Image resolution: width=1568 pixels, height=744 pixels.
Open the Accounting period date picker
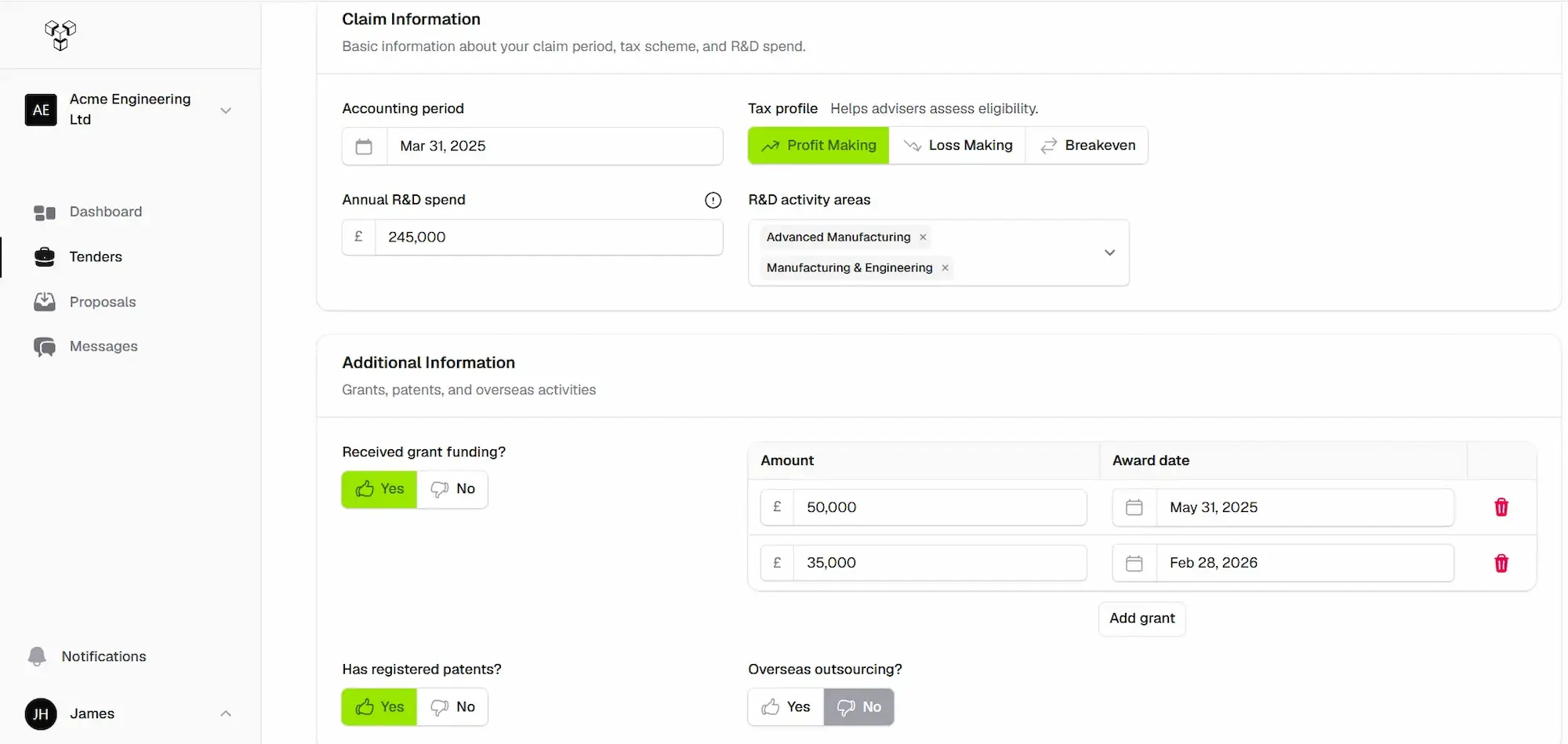click(532, 147)
